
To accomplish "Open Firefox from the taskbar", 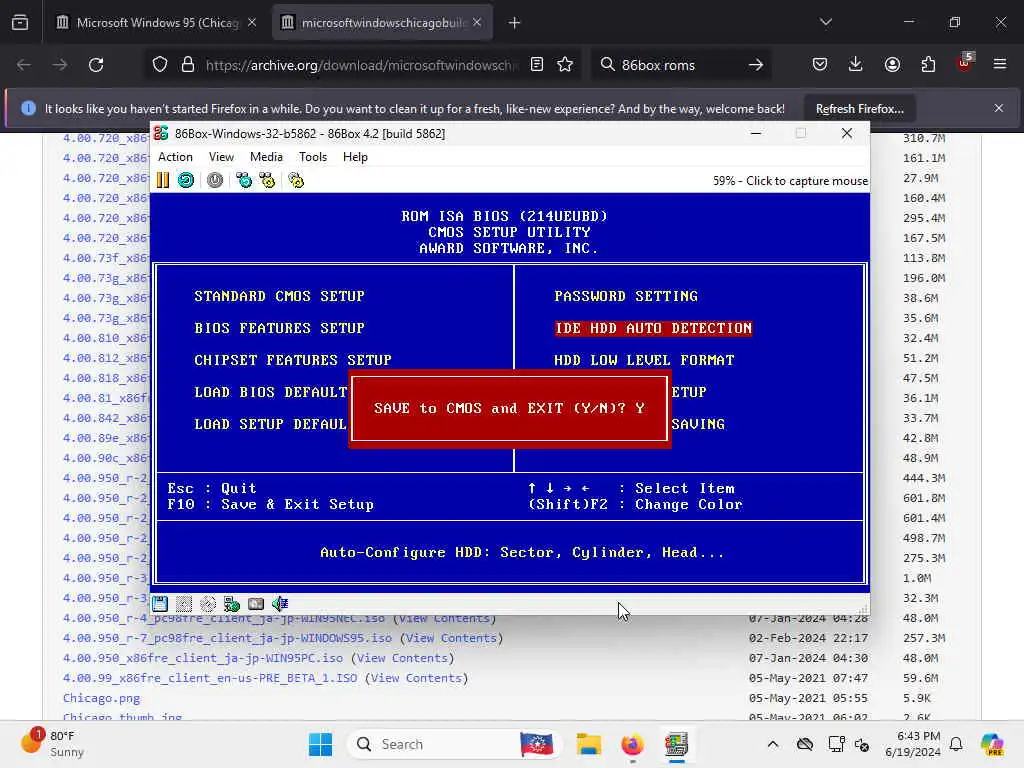I will click(632, 744).
